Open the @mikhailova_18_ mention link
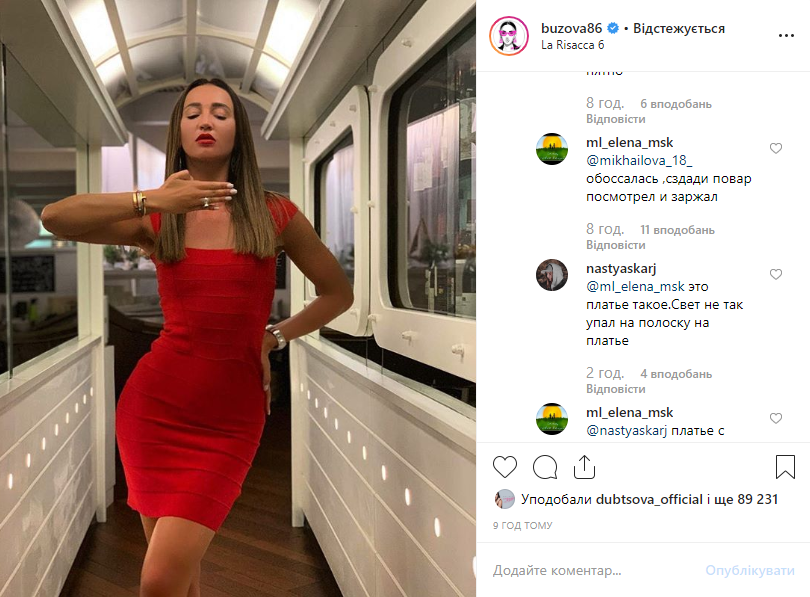Image resolution: width=810 pixels, height=597 pixels. 639,161
